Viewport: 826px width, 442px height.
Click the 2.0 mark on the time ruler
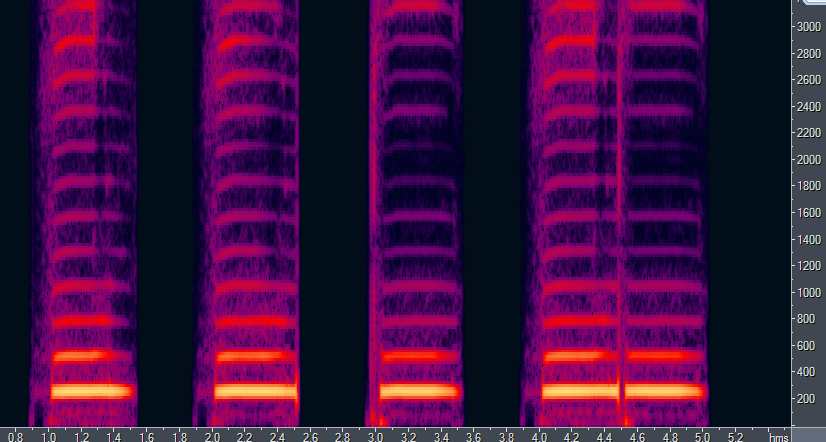coord(212,437)
